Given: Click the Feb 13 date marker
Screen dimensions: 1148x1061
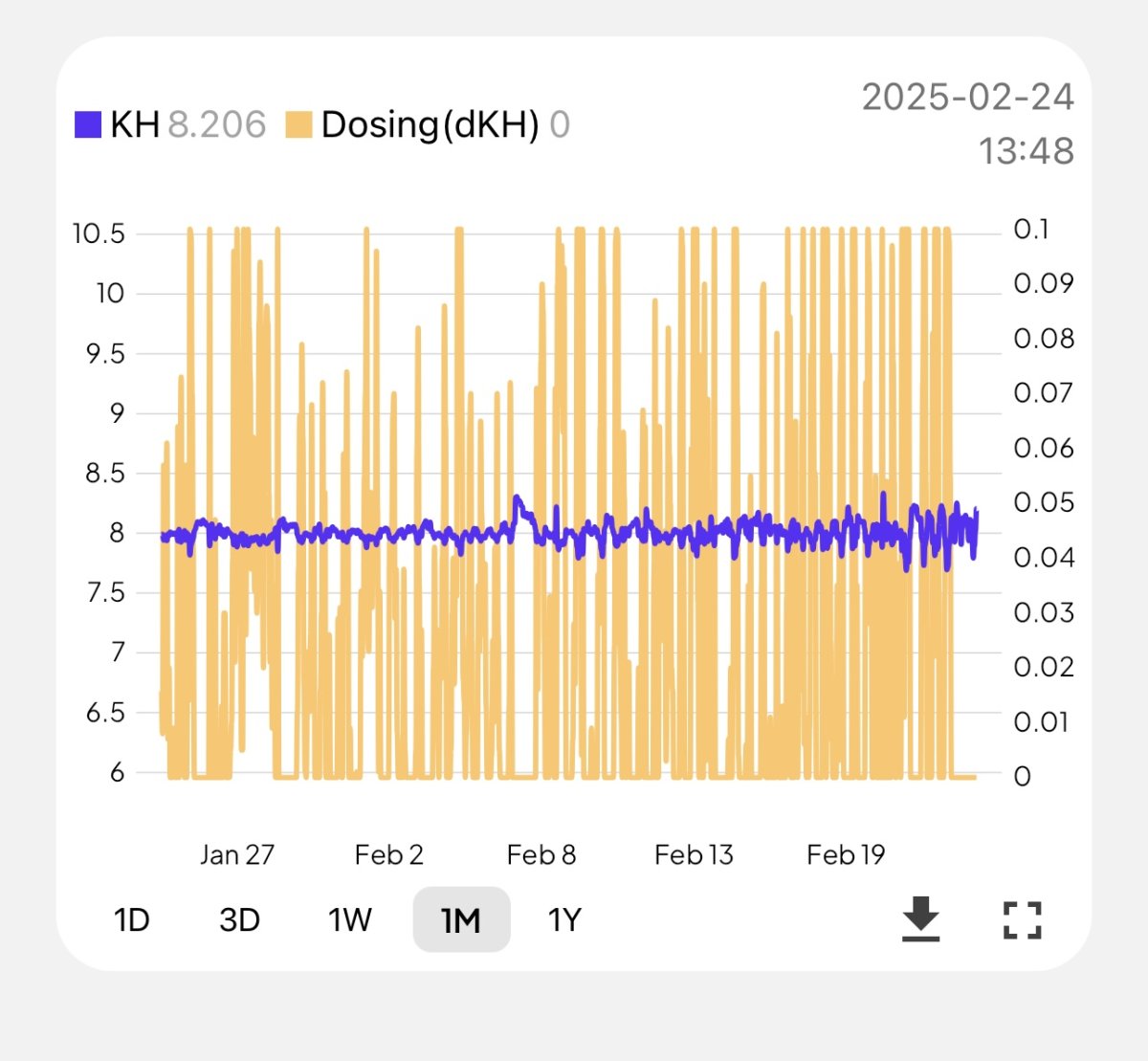Looking at the screenshot, I should pos(694,854).
